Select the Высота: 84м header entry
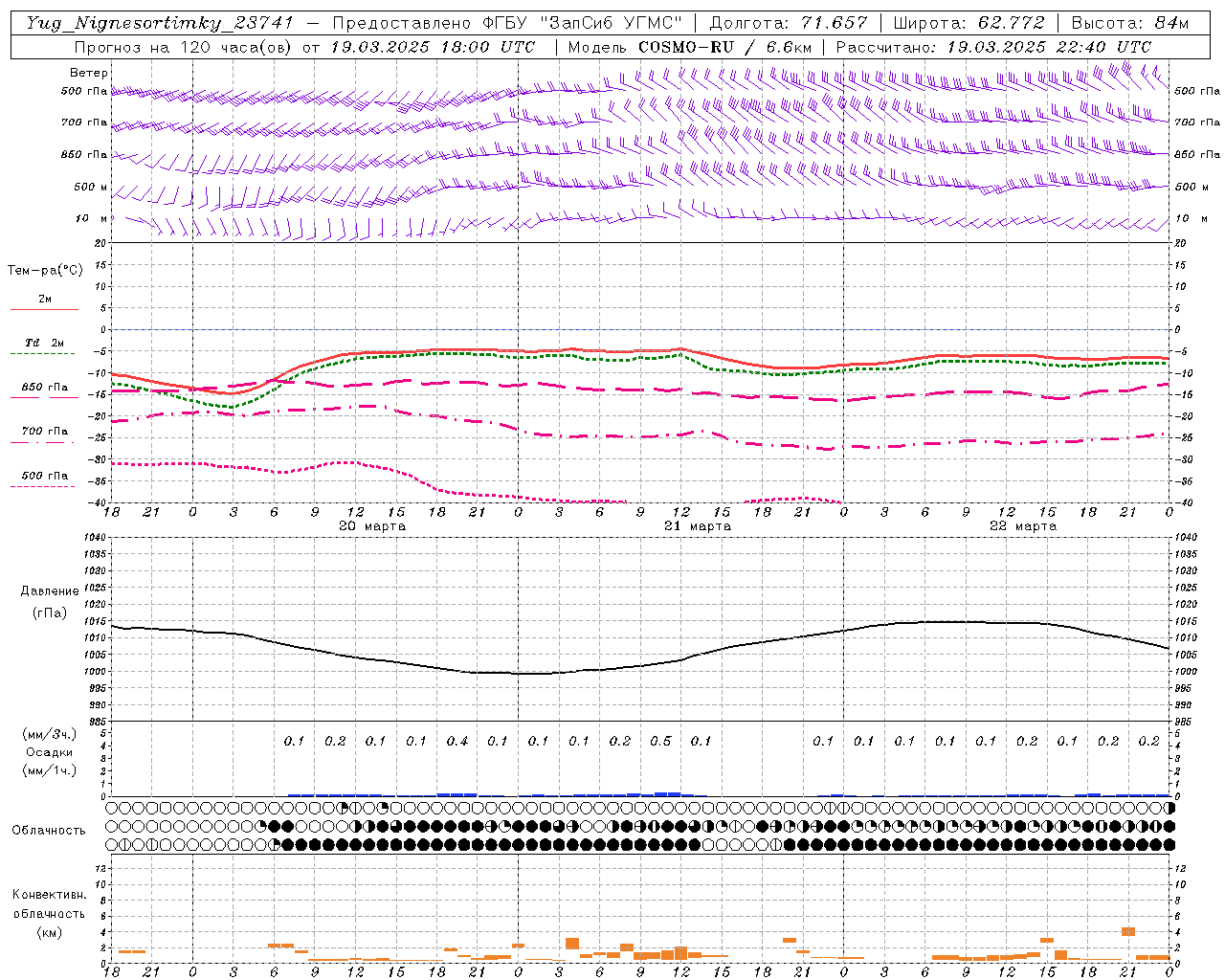This screenshot has height=980, width=1225. [1130, 23]
